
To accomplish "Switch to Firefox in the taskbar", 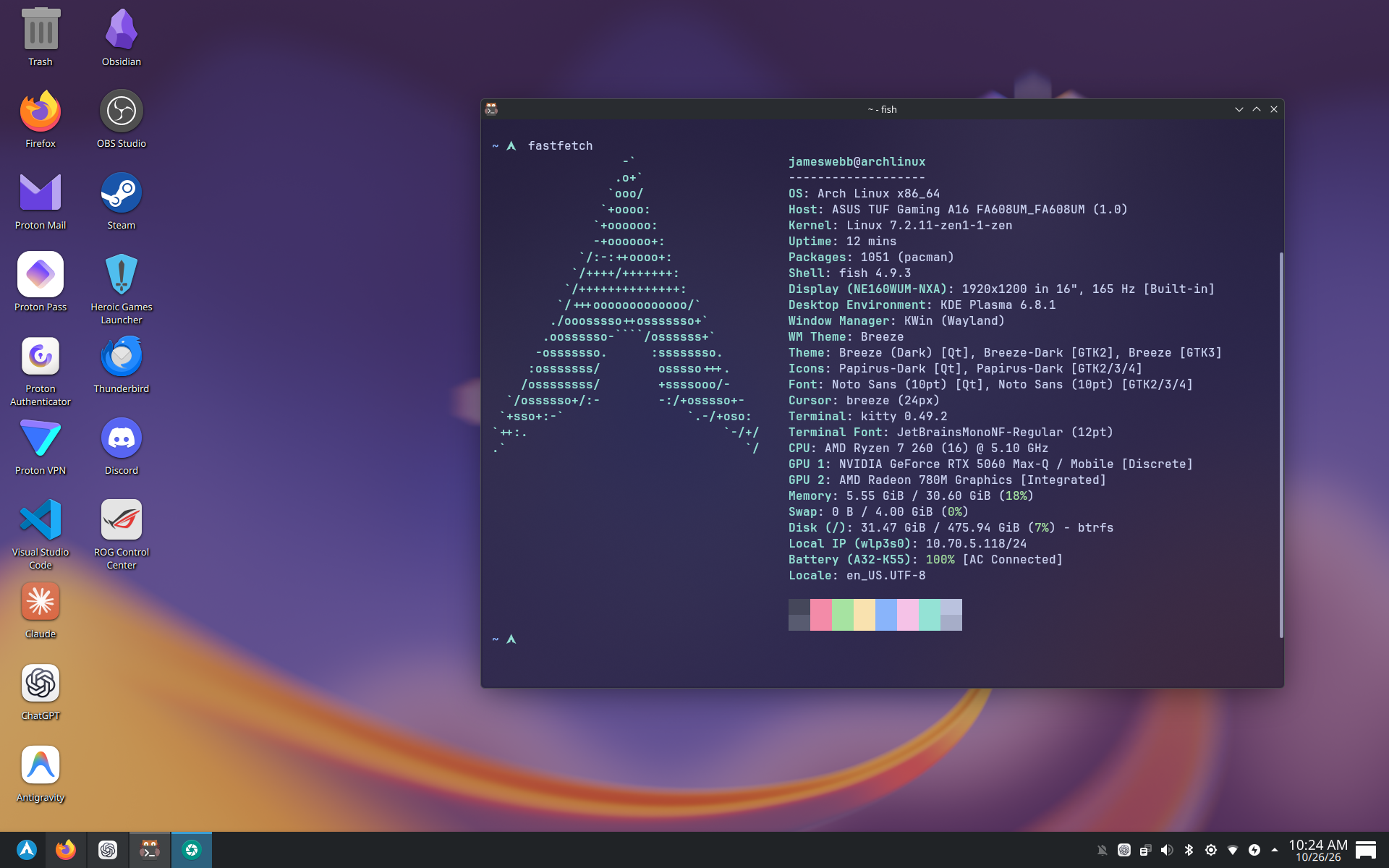I will pyautogui.click(x=66, y=850).
